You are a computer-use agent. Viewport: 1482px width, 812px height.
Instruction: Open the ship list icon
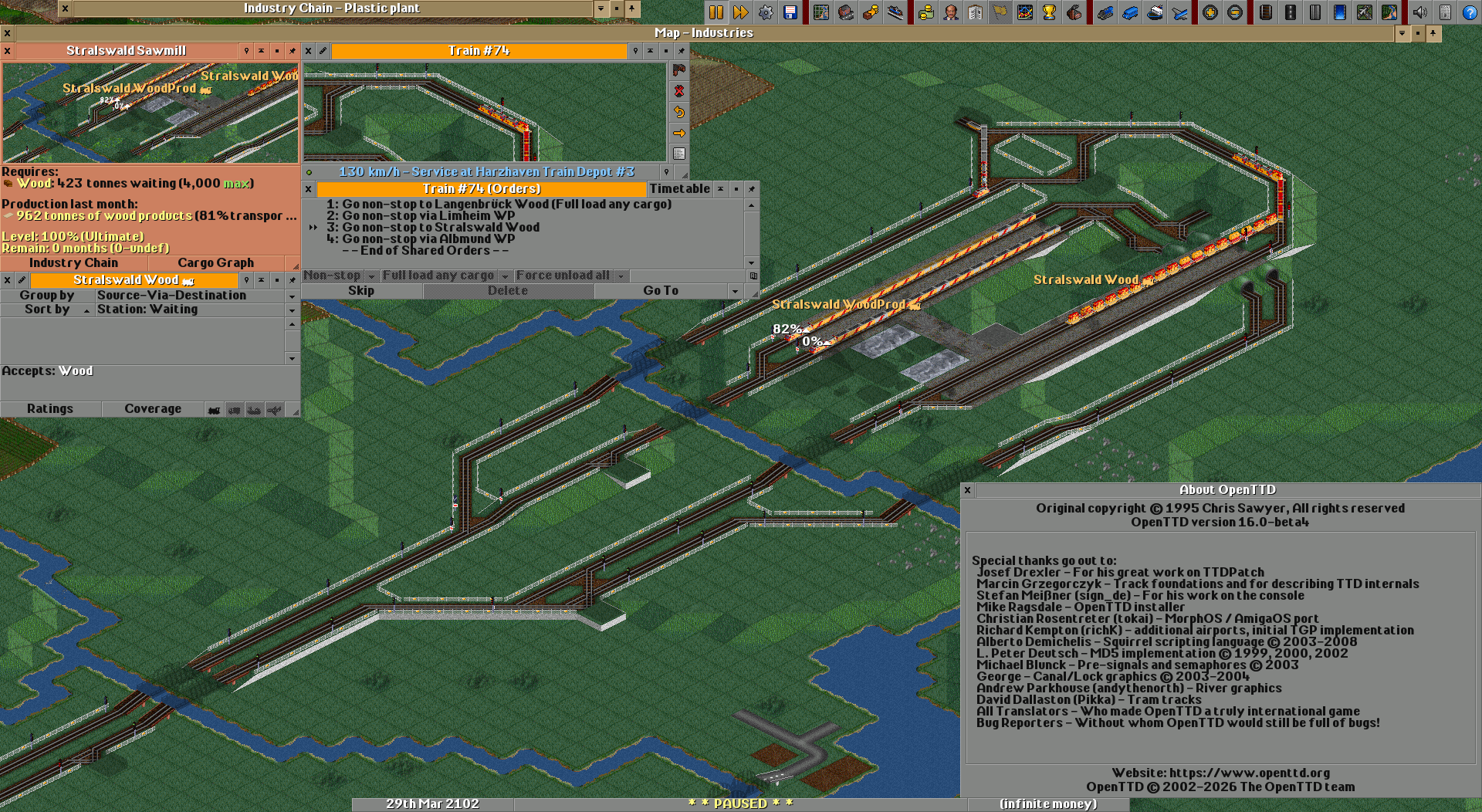[x=1155, y=12]
